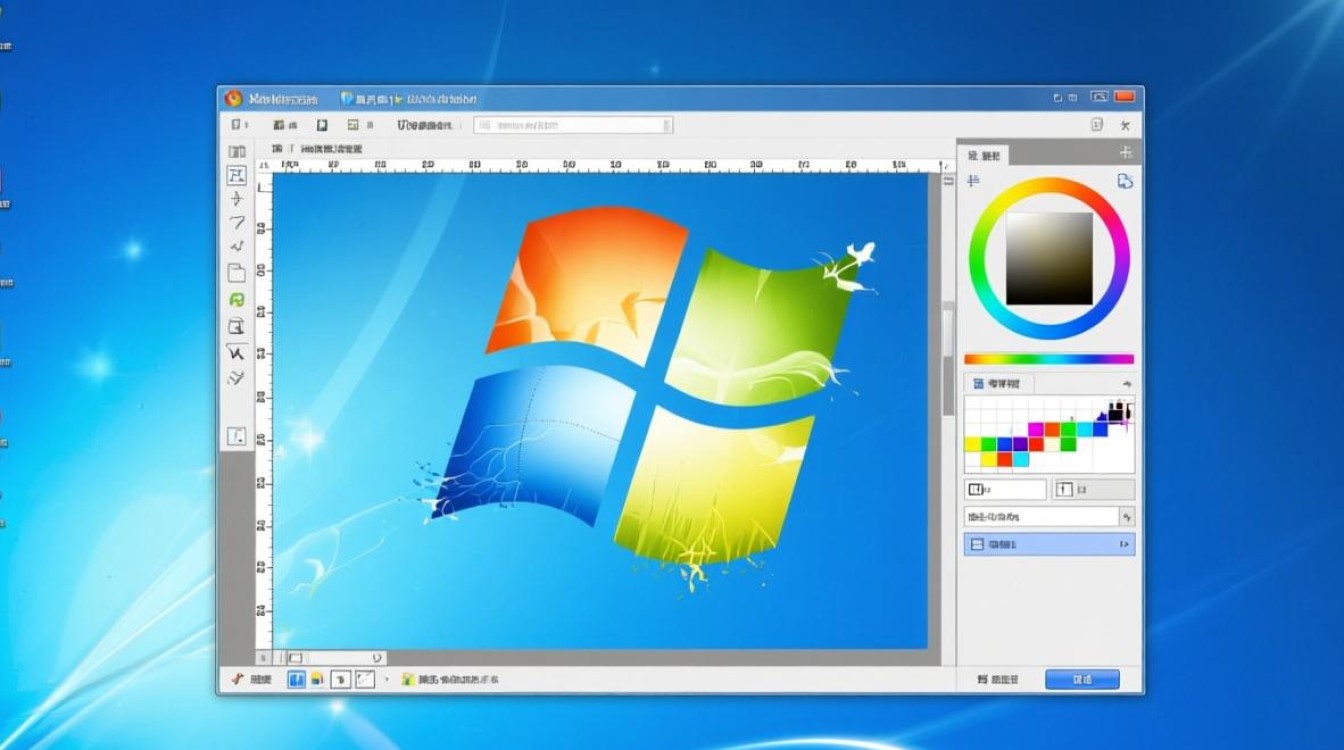1344x750 pixels.
Task: Select the rectangular selection tool in toolbox
Action: (x=235, y=175)
